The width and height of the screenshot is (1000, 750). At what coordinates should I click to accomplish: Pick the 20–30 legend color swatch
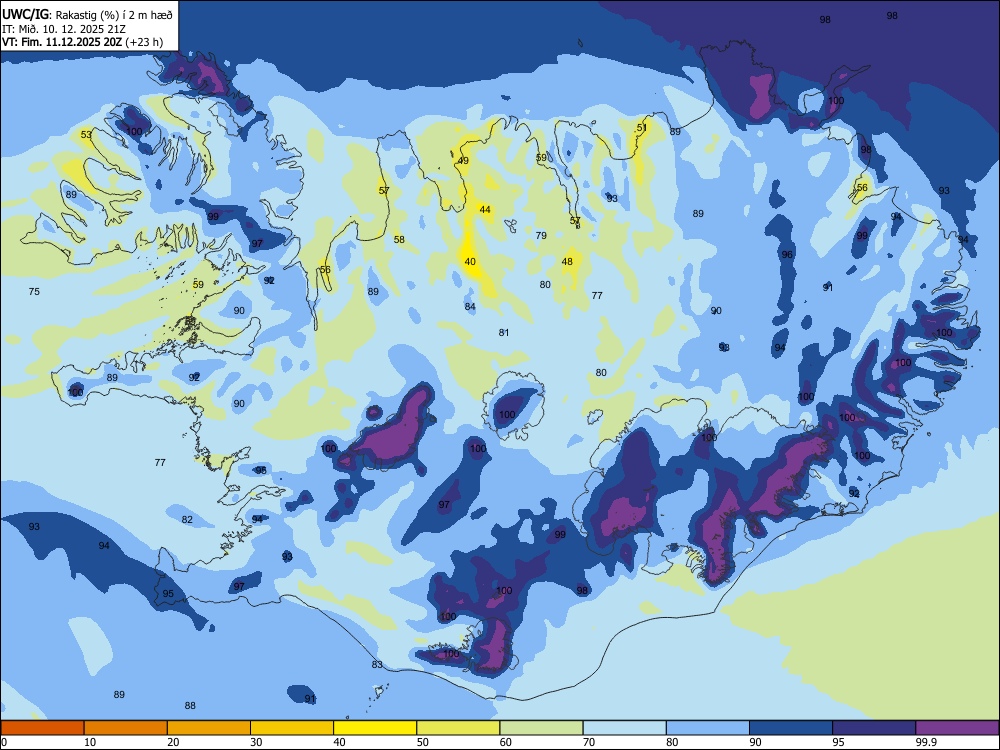click(209, 728)
